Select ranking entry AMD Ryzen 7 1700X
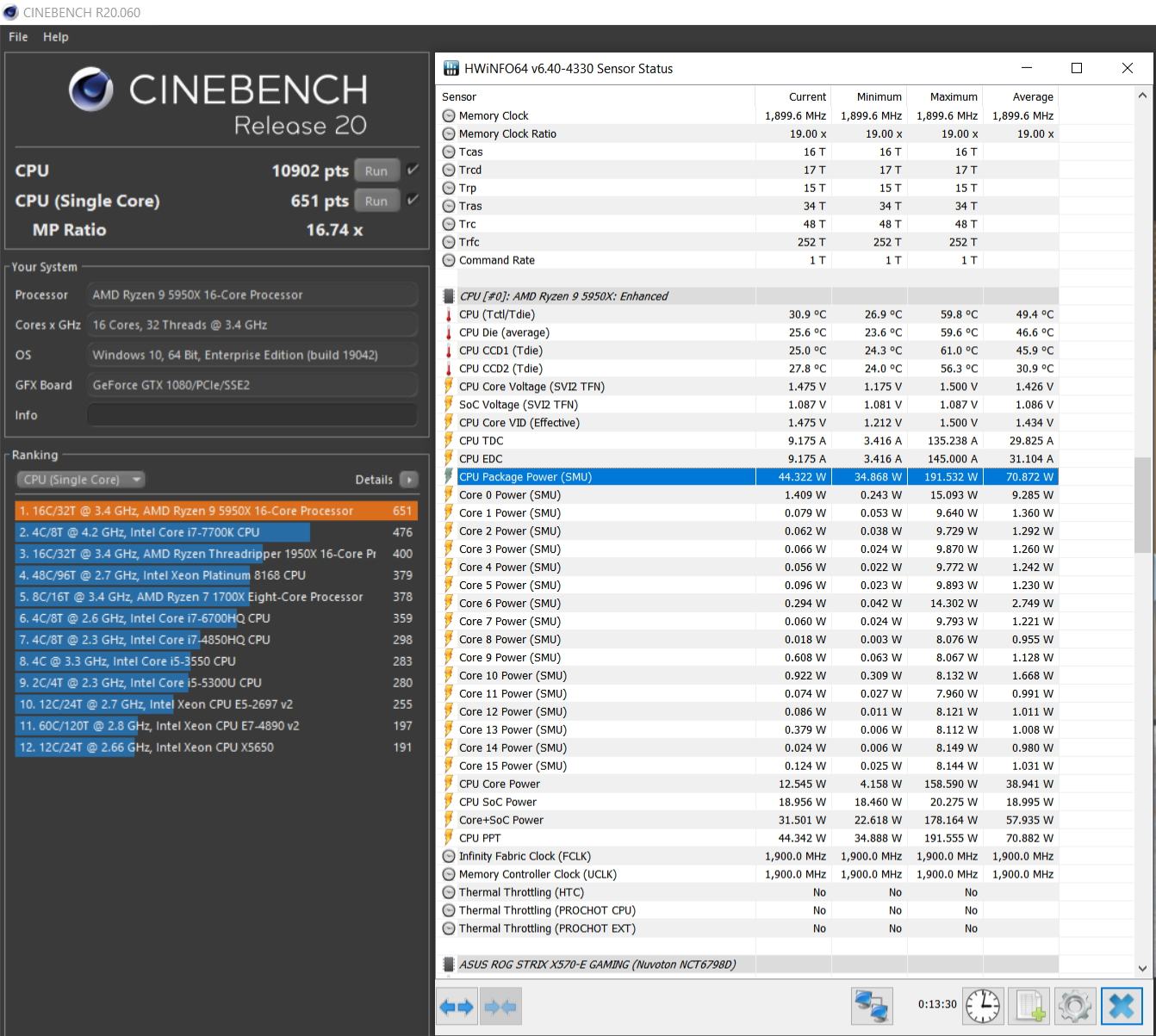1156x1036 pixels. [216, 597]
